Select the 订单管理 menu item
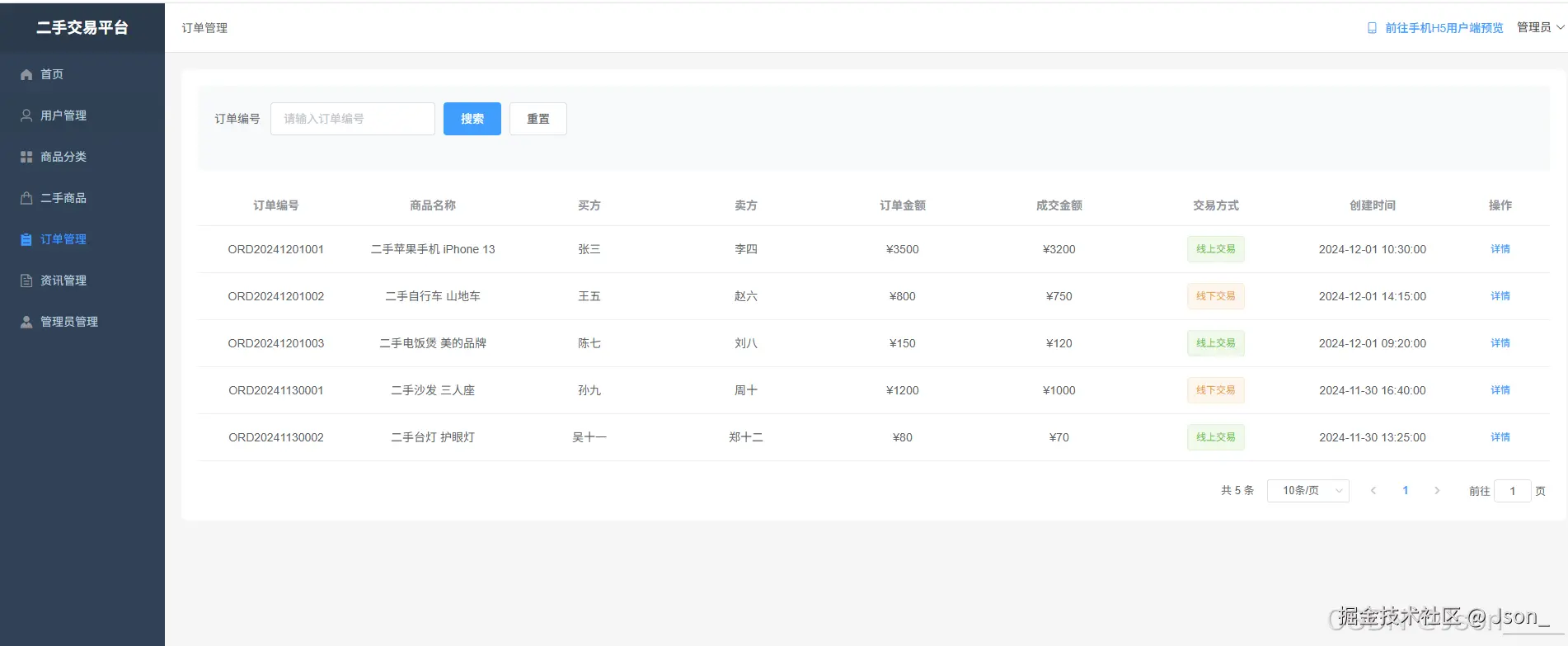The width and height of the screenshot is (1568, 646). click(82, 239)
